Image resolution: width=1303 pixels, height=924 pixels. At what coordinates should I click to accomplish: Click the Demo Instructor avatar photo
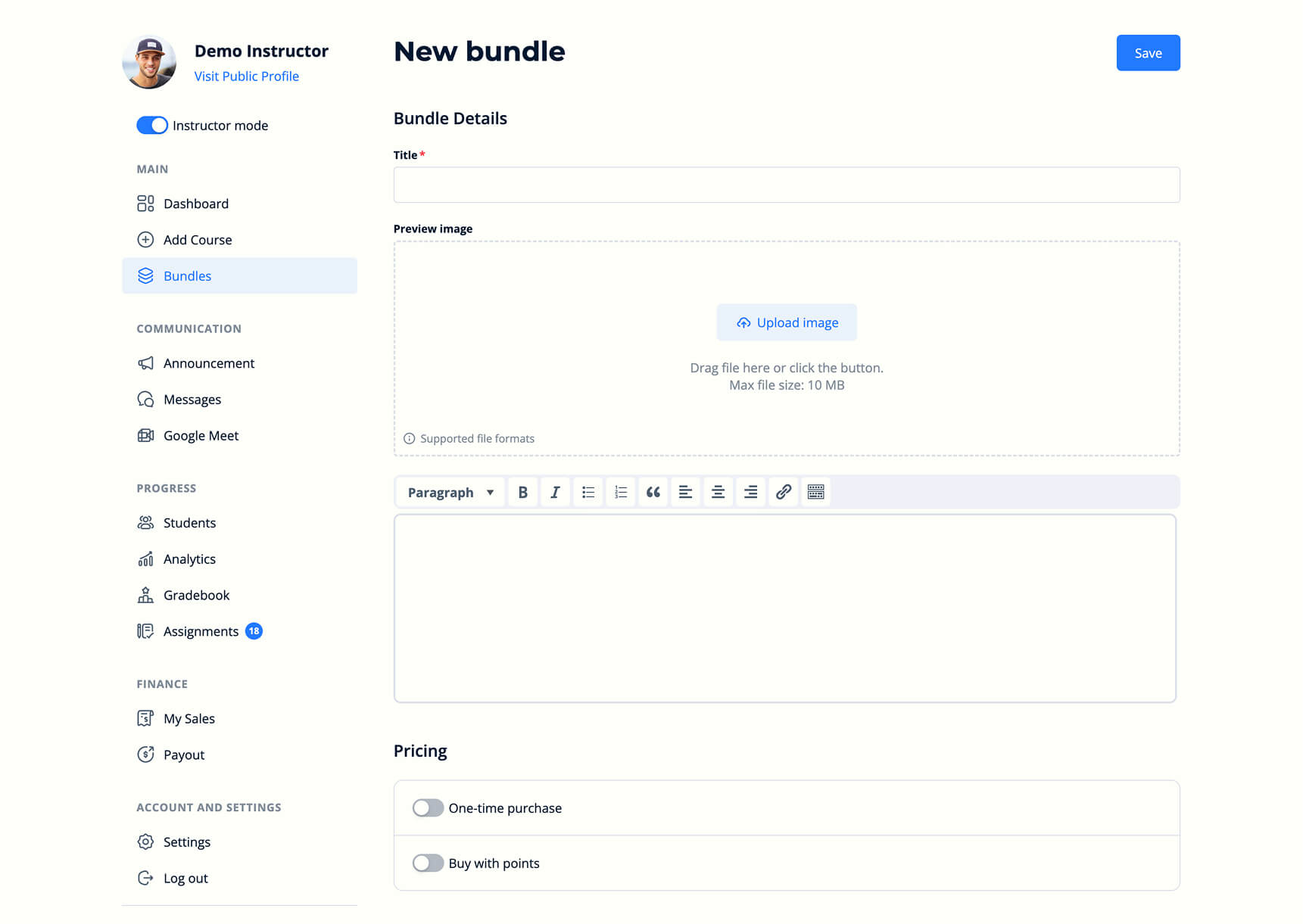(x=149, y=62)
